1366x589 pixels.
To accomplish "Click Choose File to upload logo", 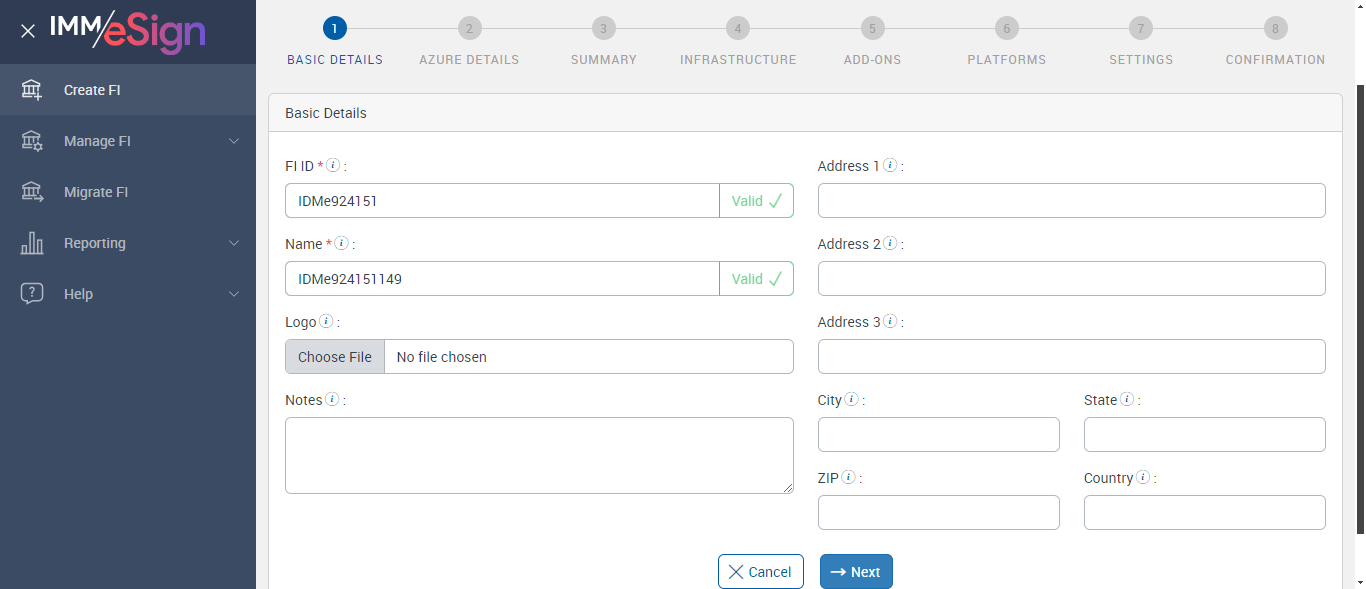I will click(x=335, y=357).
